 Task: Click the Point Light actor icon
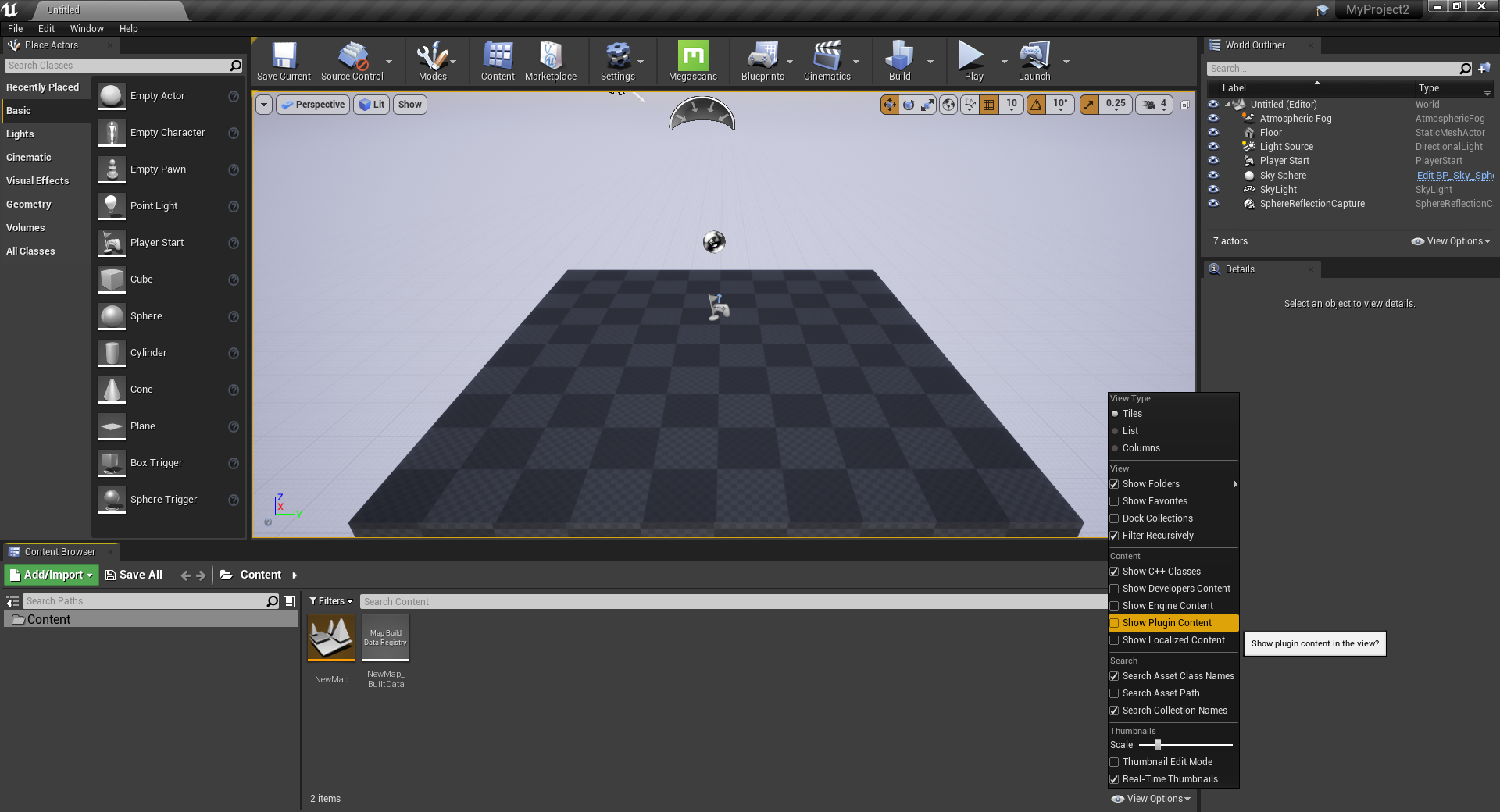112,206
